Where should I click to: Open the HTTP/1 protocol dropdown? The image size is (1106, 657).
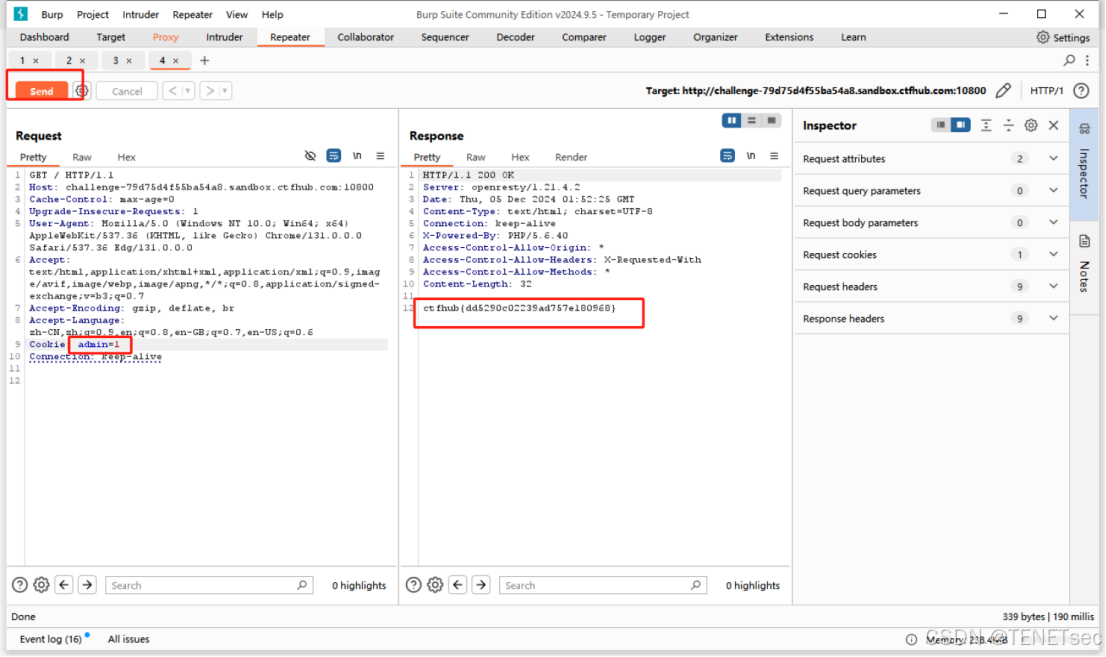[1048, 90]
